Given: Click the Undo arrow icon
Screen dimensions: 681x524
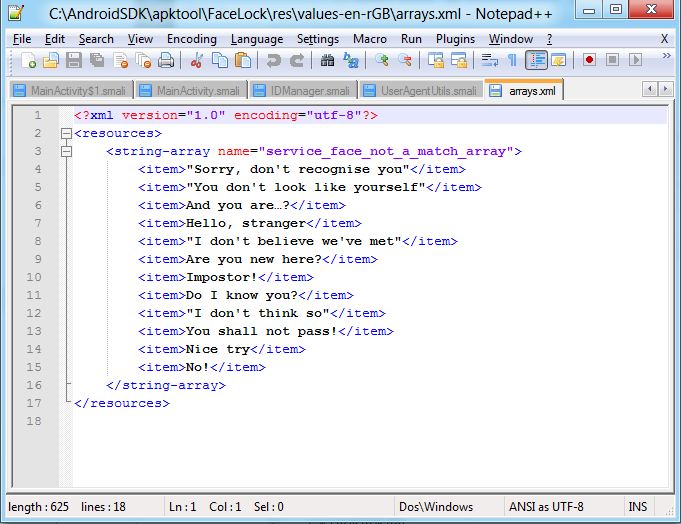Looking at the screenshot, I should coord(273,61).
